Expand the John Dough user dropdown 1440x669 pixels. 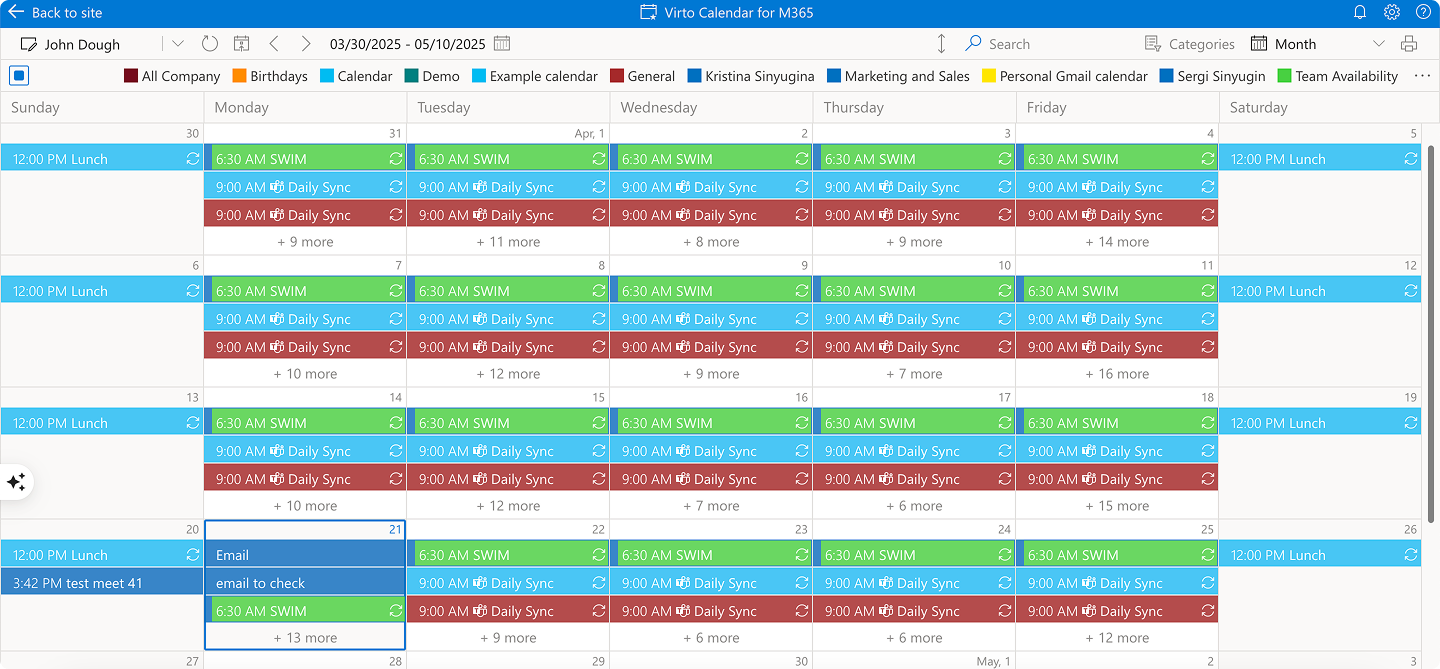pos(178,44)
